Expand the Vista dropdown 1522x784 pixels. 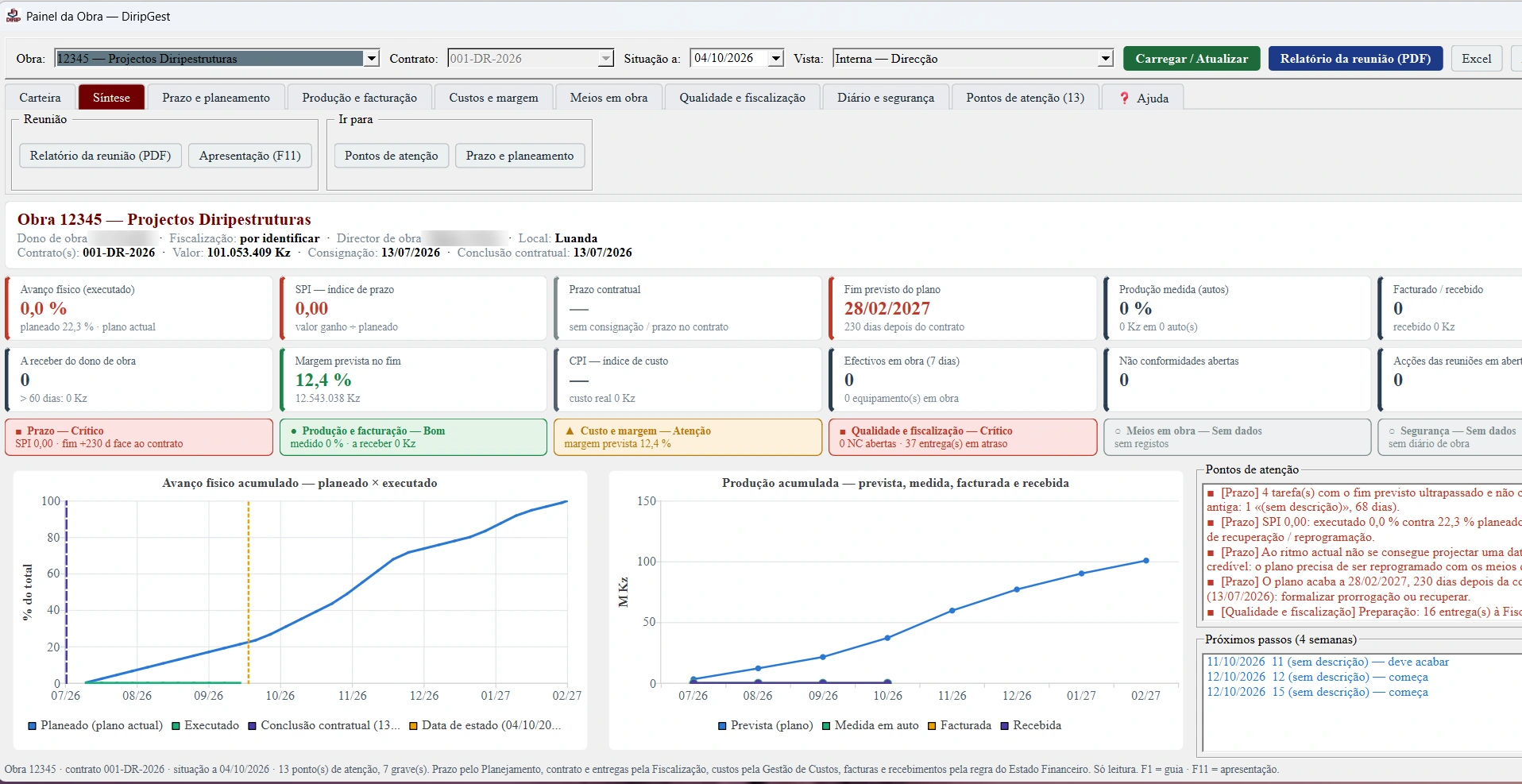pos(1106,58)
